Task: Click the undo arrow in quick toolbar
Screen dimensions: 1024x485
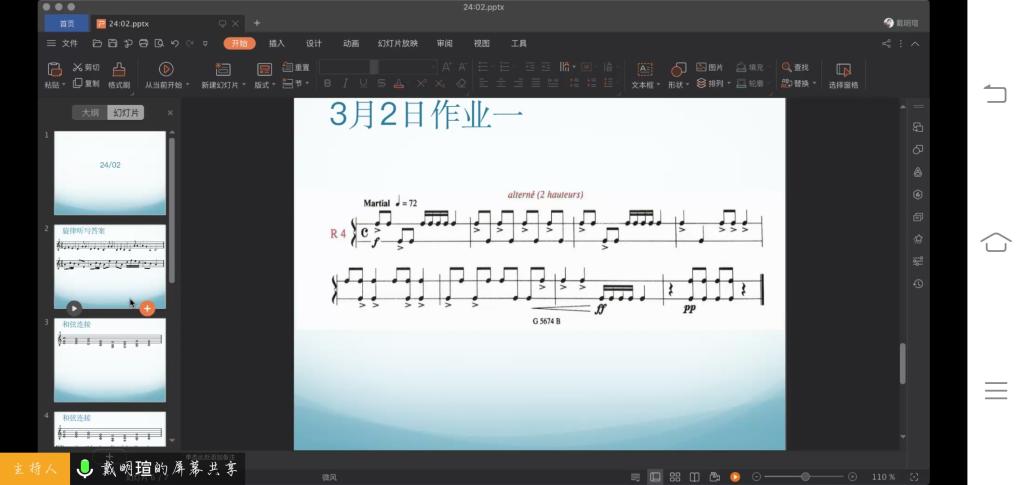Action: click(174, 44)
